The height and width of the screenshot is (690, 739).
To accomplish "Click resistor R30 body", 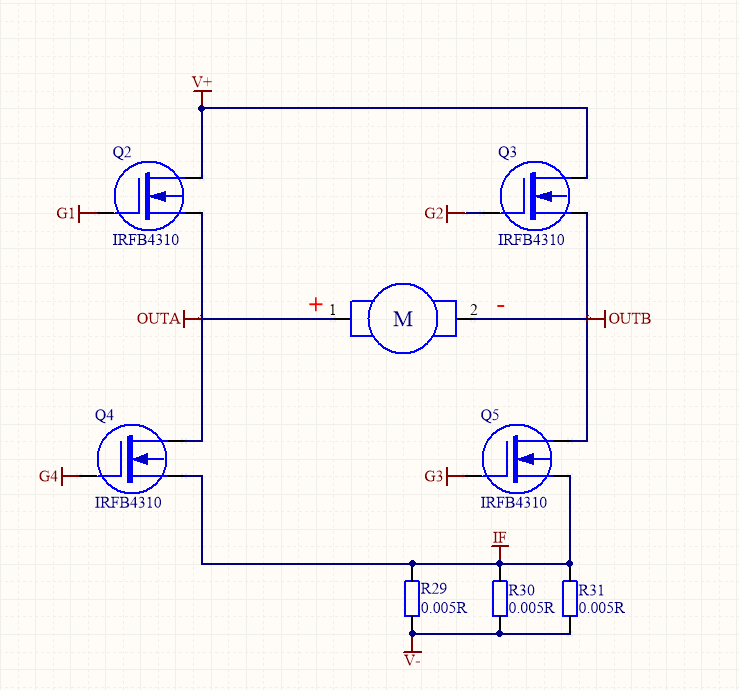I will click(x=500, y=599).
